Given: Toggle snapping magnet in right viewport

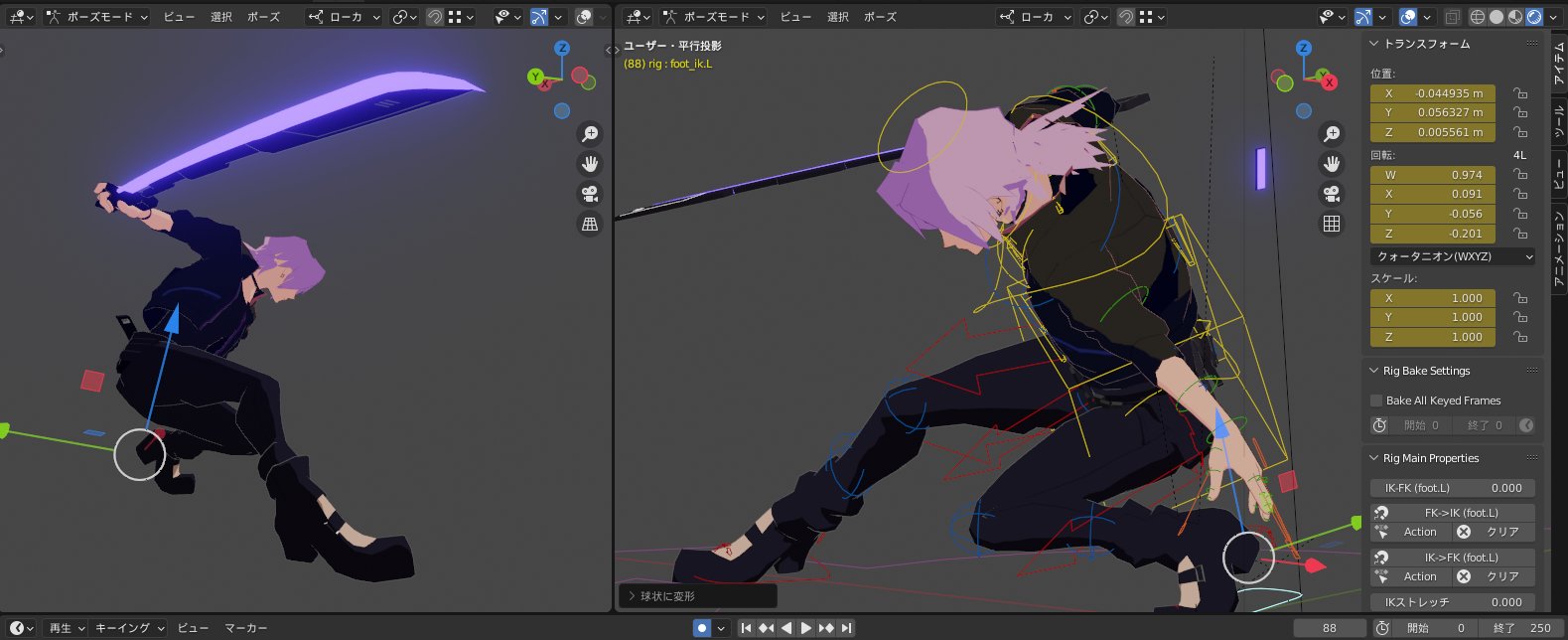Looking at the screenshot, I should [x=1125, y=17].
